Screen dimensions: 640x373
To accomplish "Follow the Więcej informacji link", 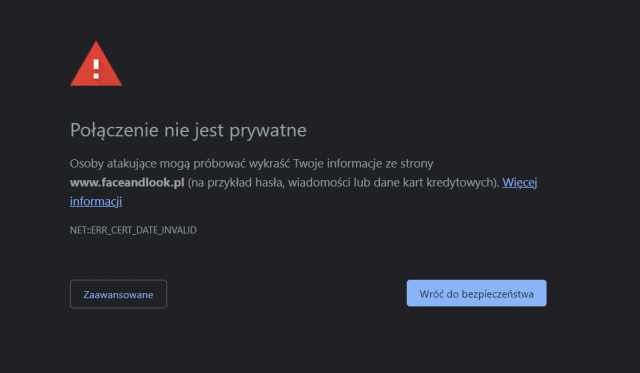I will click(519, 183).
